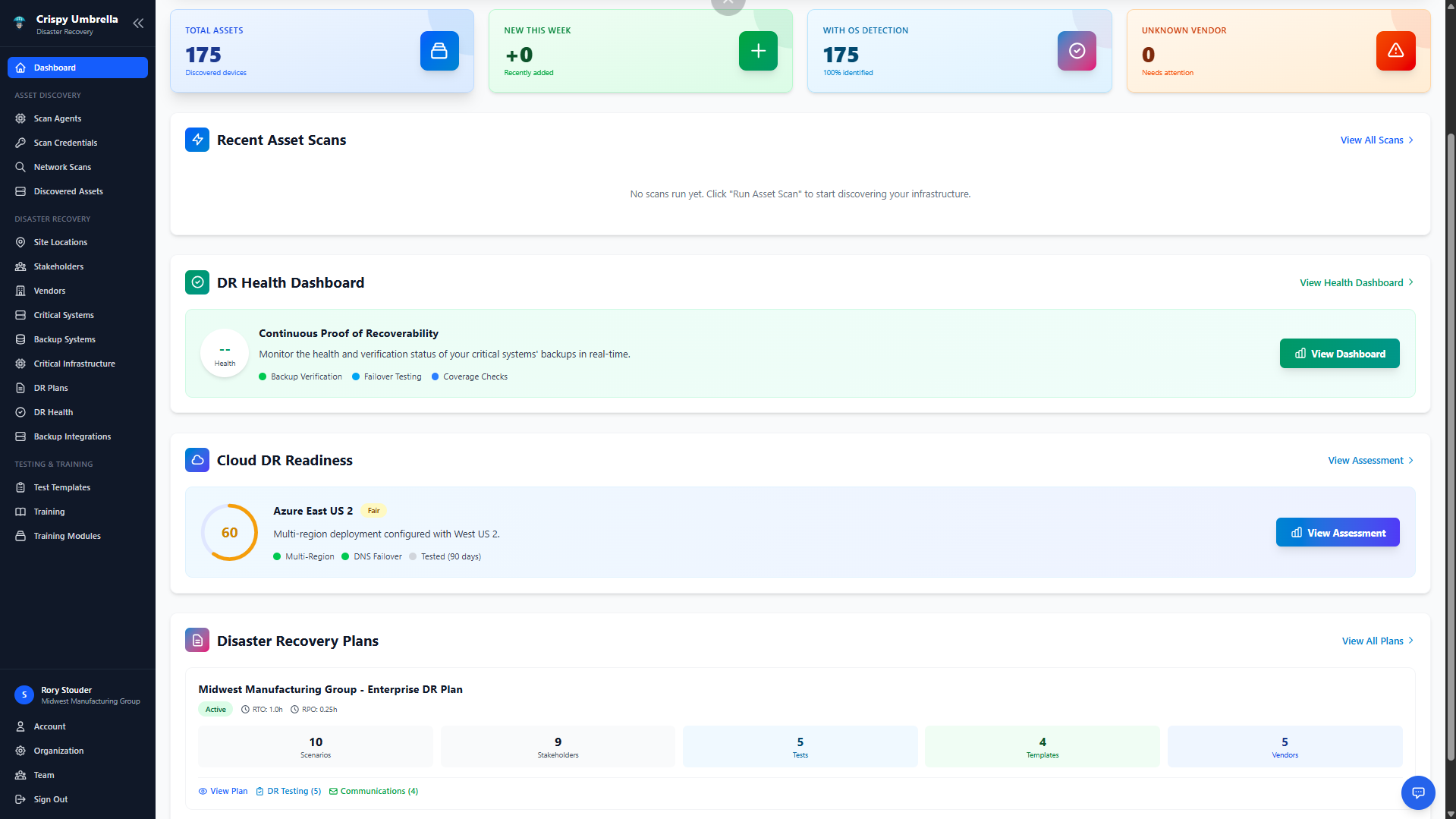The width and height of the screenshot is (1456, 819).
Task: Select the Scan Agents icon in sidebar
Action: pyautogui.click(x=20, y=118)
